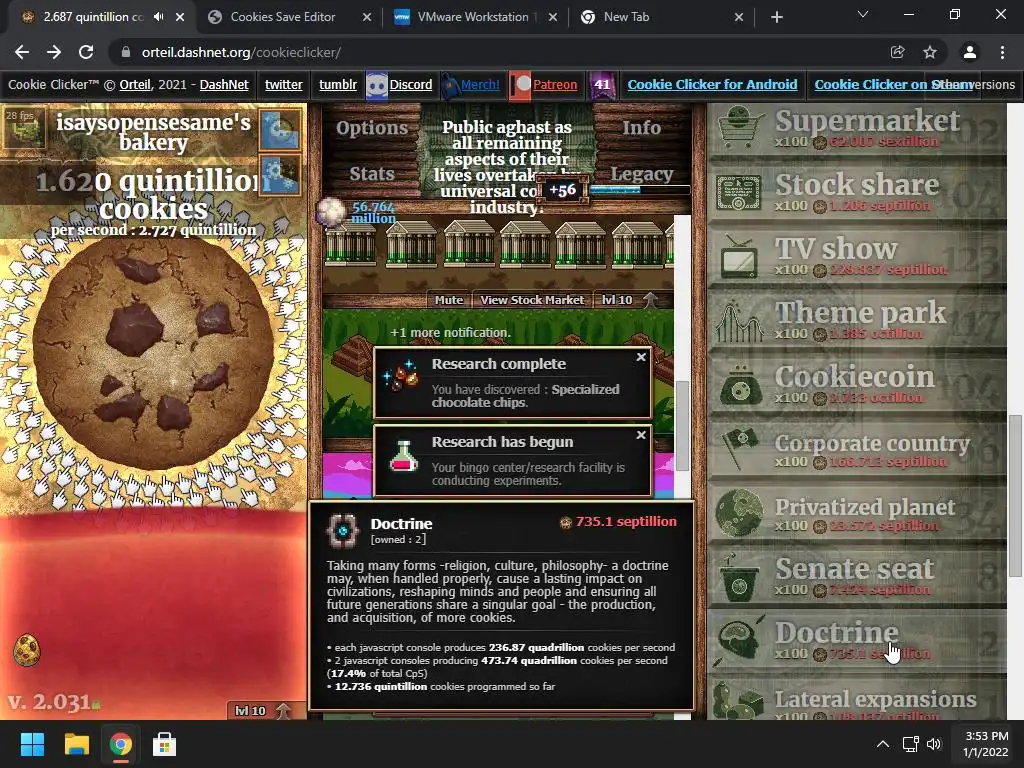Open the Info menu
The width and height of the screenshot is (1024, 768).
click(641, 128)
